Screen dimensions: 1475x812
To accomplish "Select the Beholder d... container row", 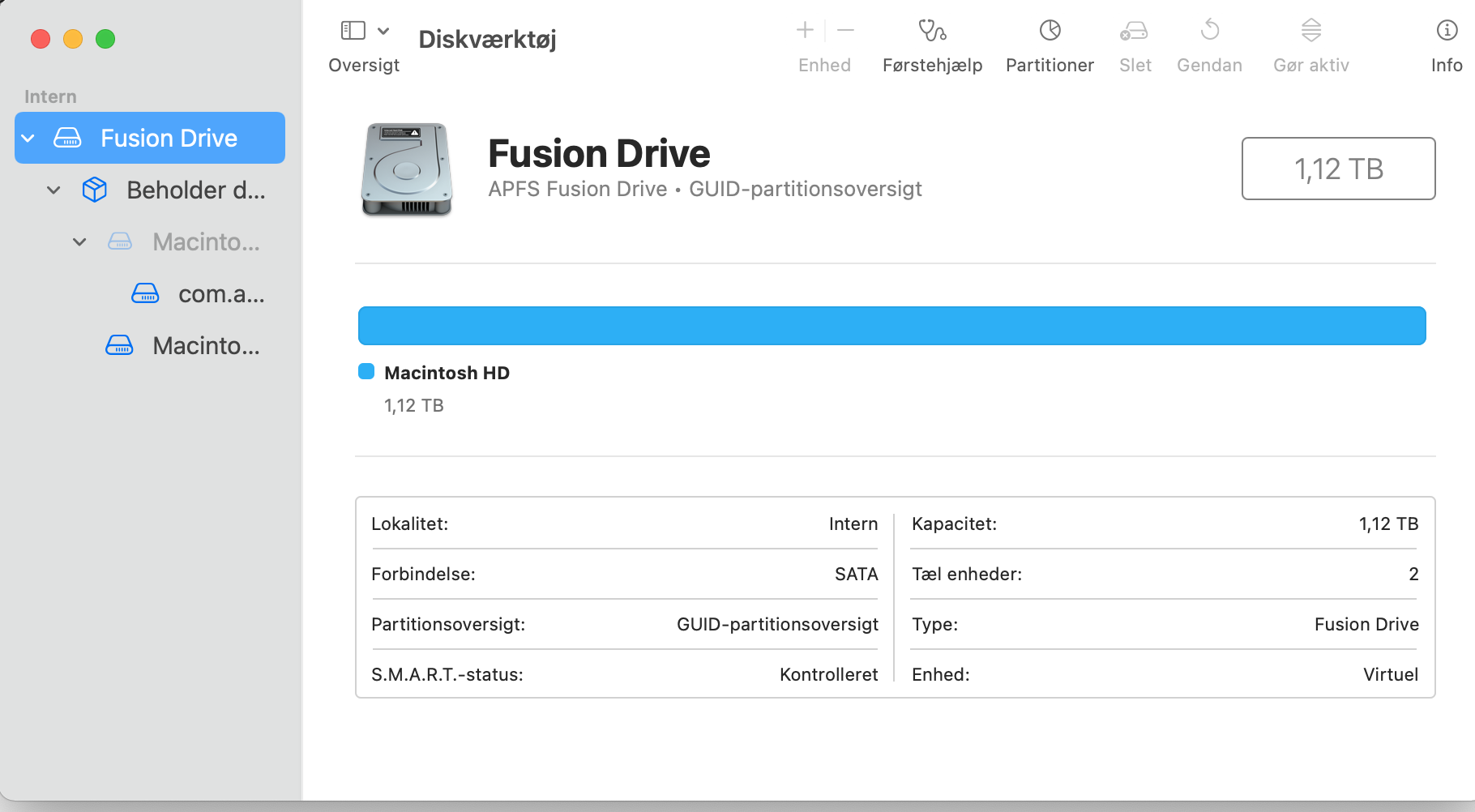I will click(150, 190).
